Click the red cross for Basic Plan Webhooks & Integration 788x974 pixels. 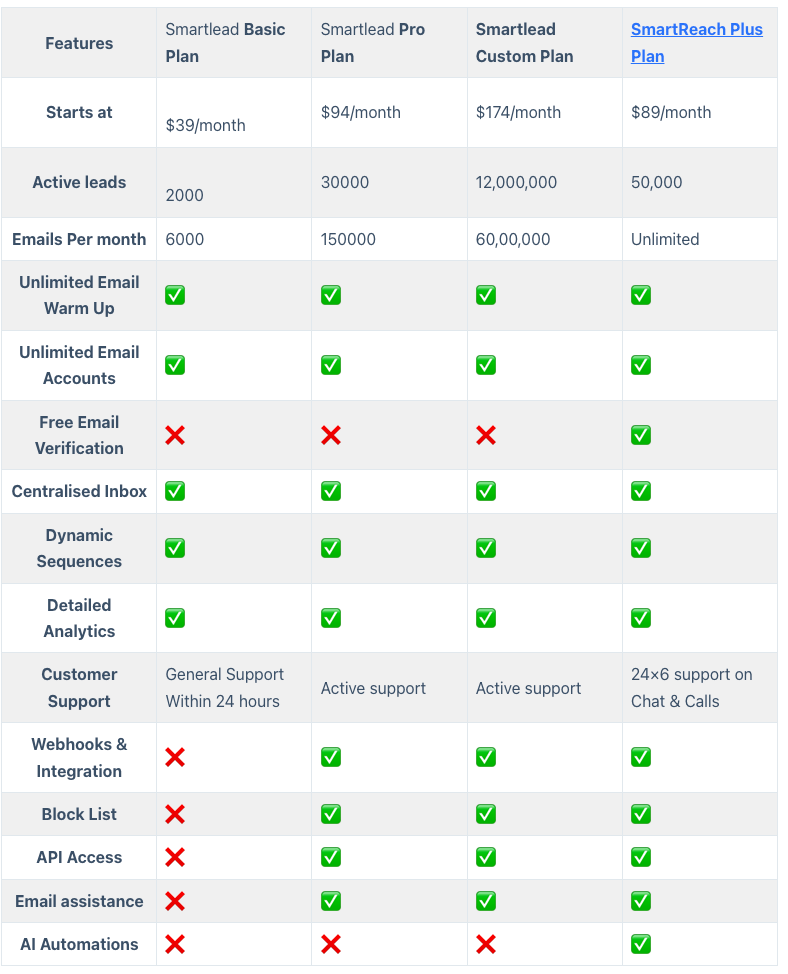(175, 757)
